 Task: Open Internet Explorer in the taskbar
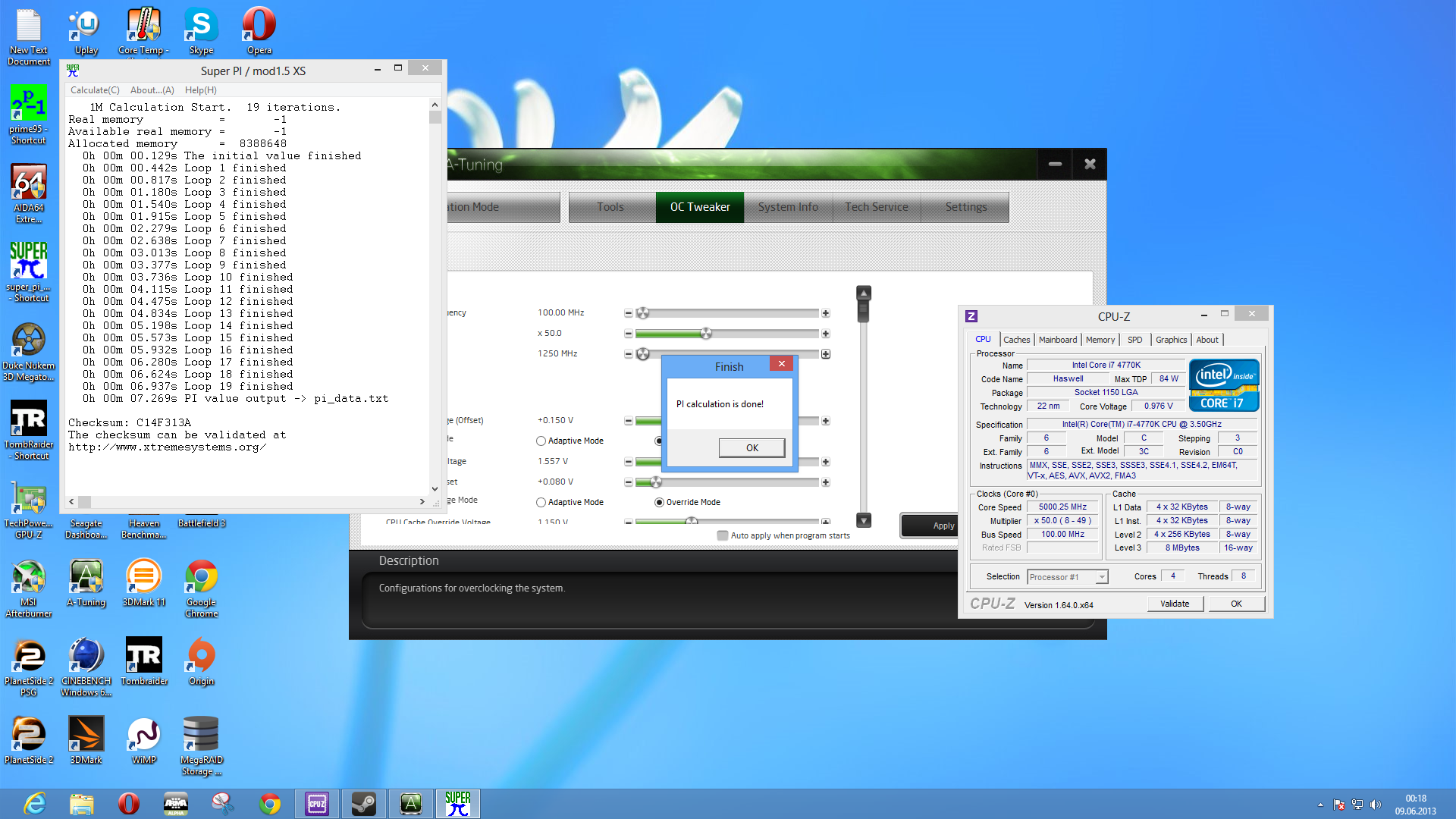click(35, 804)
